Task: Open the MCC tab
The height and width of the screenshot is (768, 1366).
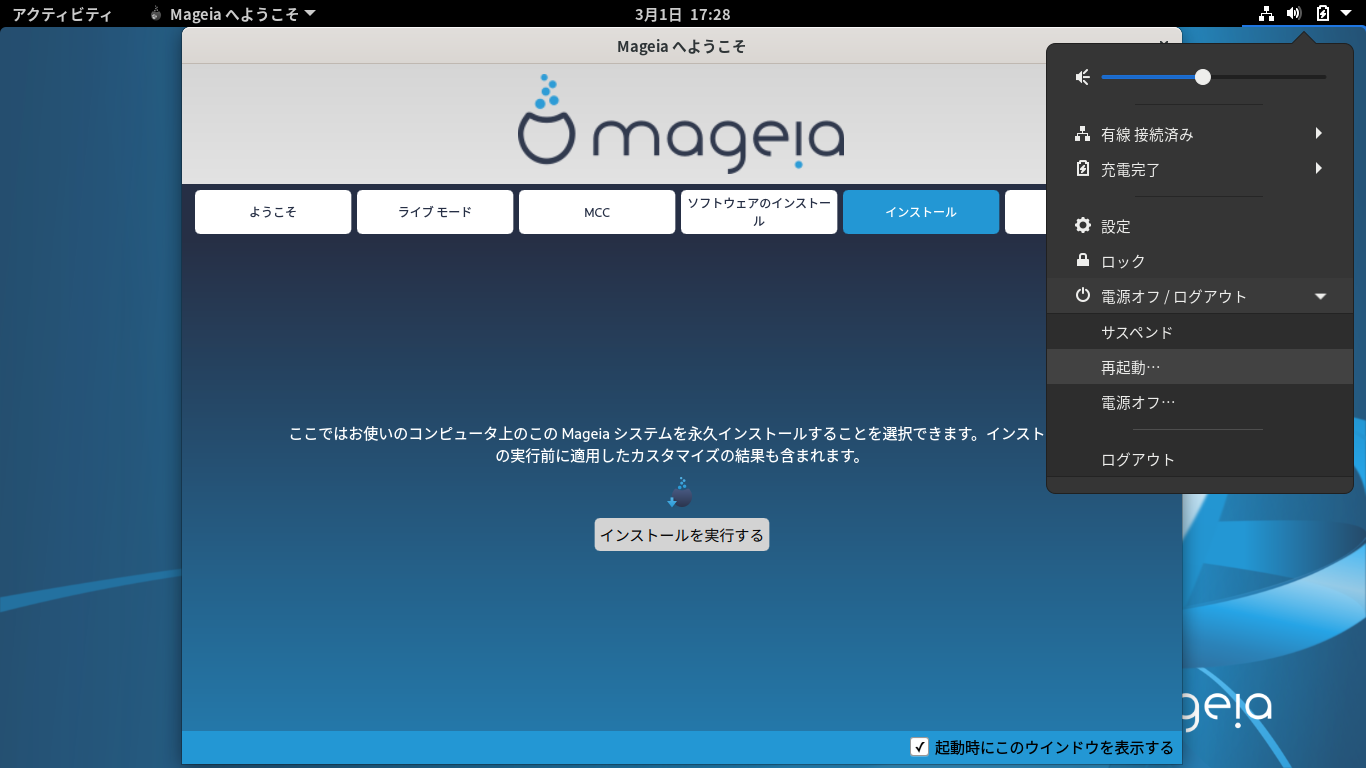Action: pos(597,212)
